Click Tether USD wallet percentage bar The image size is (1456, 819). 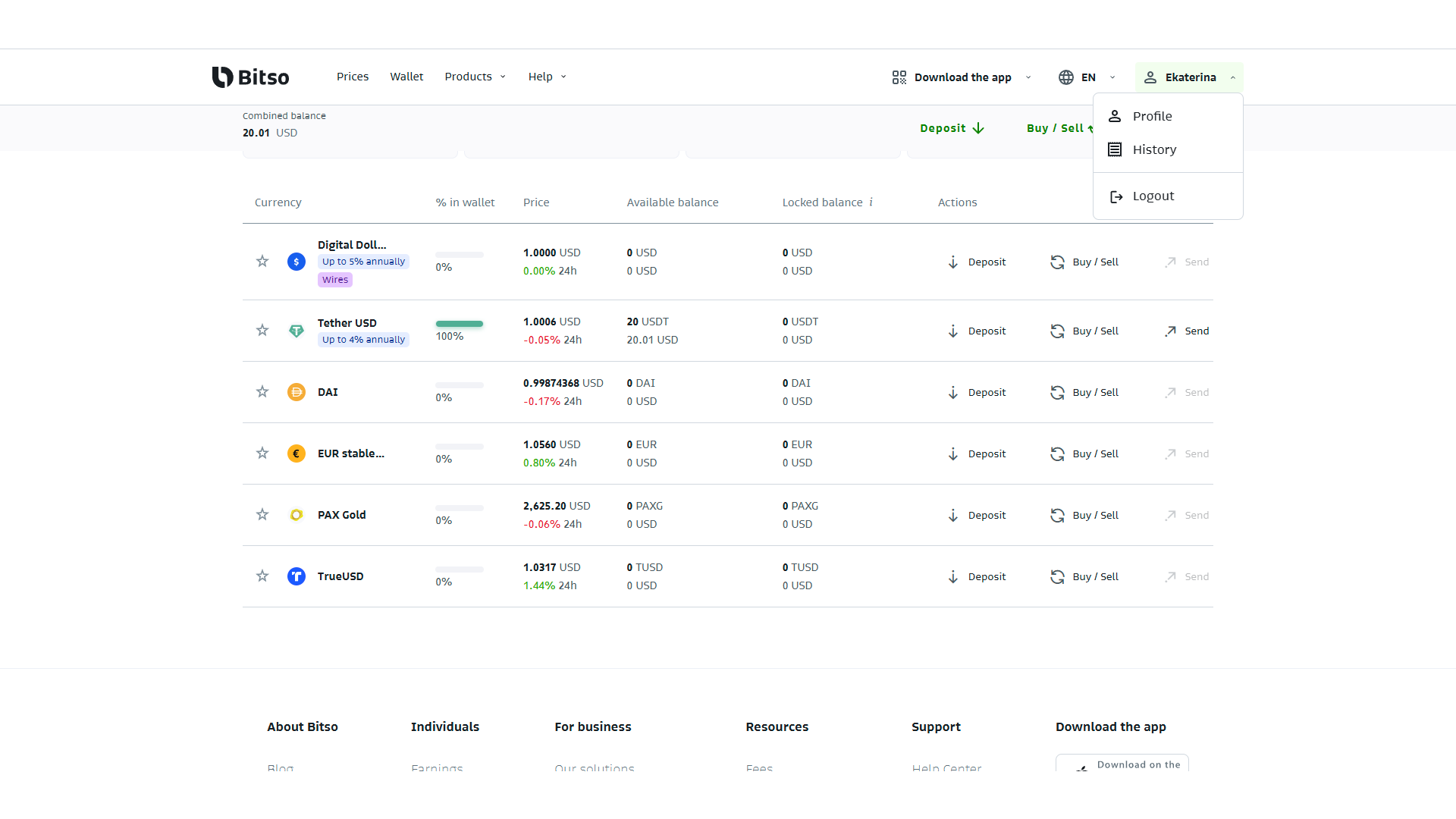pos(459,324)
